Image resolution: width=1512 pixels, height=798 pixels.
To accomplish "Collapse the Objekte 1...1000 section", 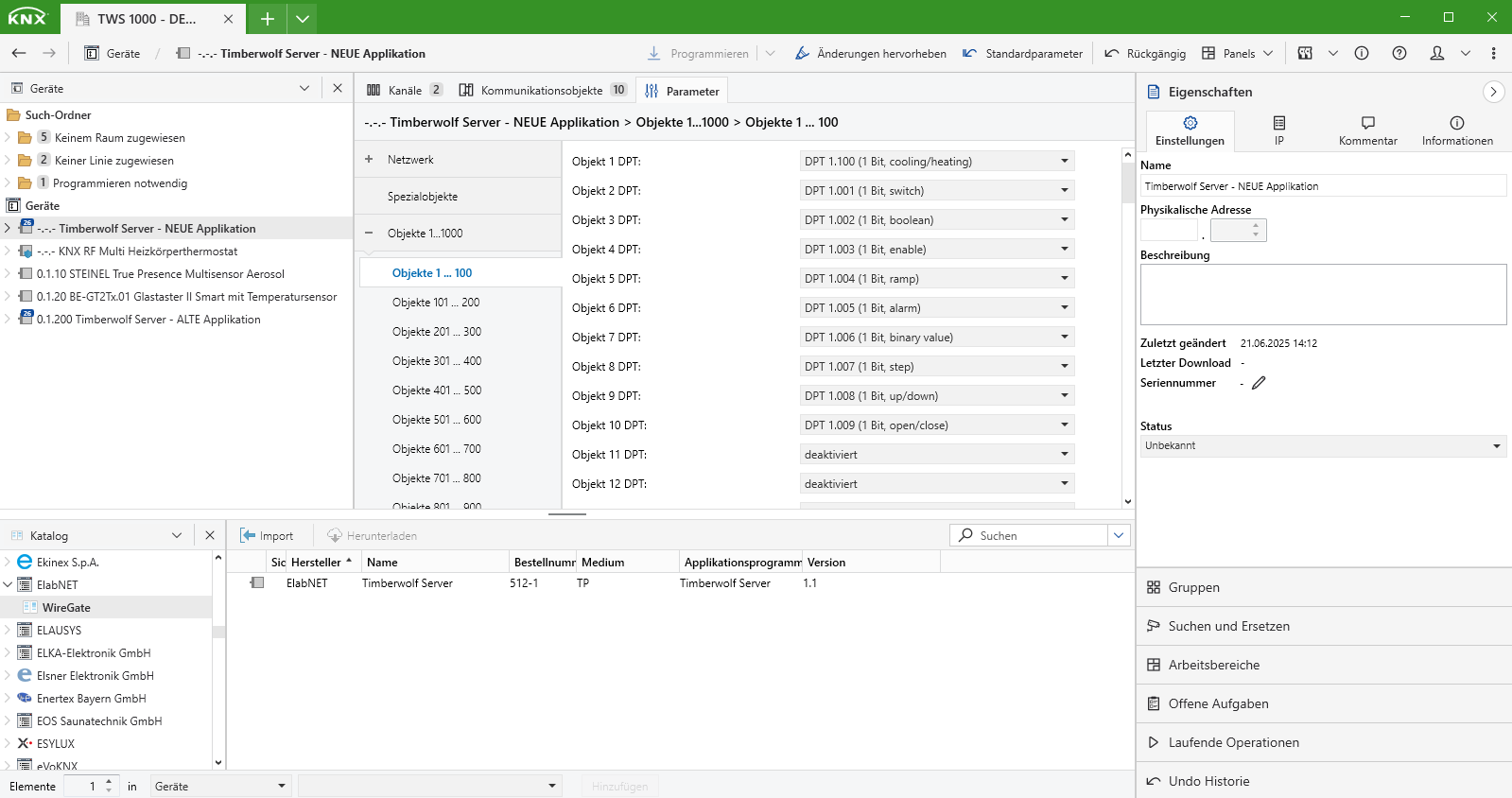I will pyautogui.click(x=369, y=234).
